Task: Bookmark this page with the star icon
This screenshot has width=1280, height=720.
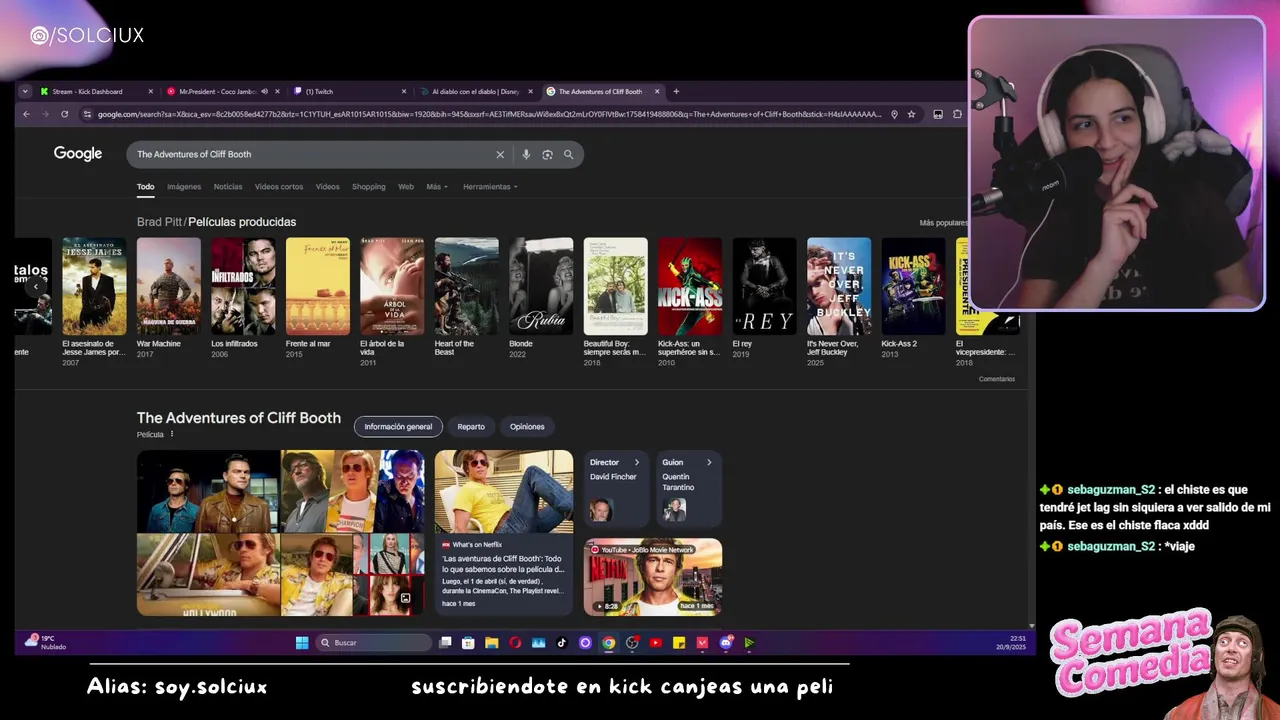Action: pos(911,114)
